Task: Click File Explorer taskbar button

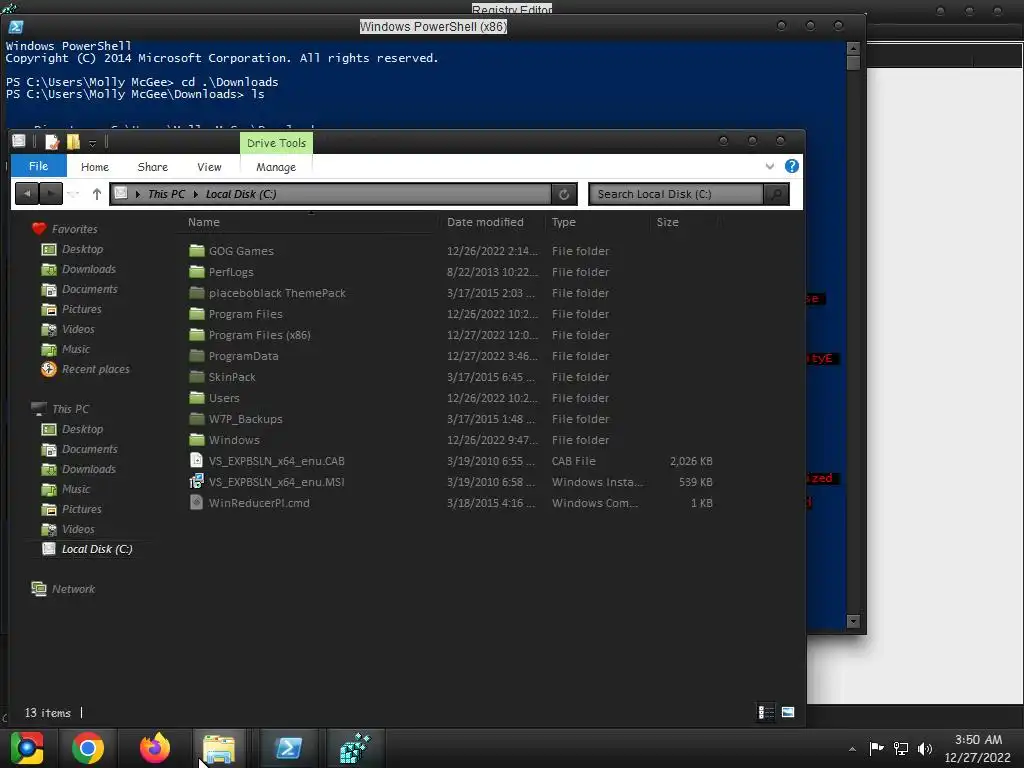Action: pyautogui.click(x=219, y=748)
